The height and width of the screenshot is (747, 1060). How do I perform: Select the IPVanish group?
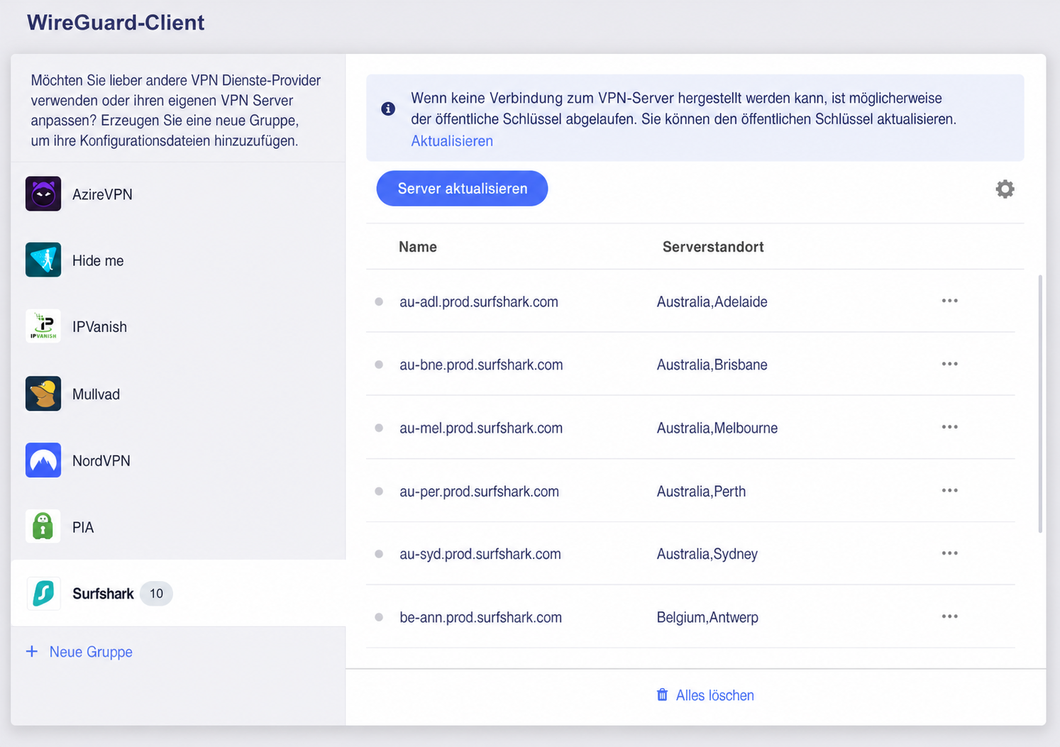[x=178, y=327]
